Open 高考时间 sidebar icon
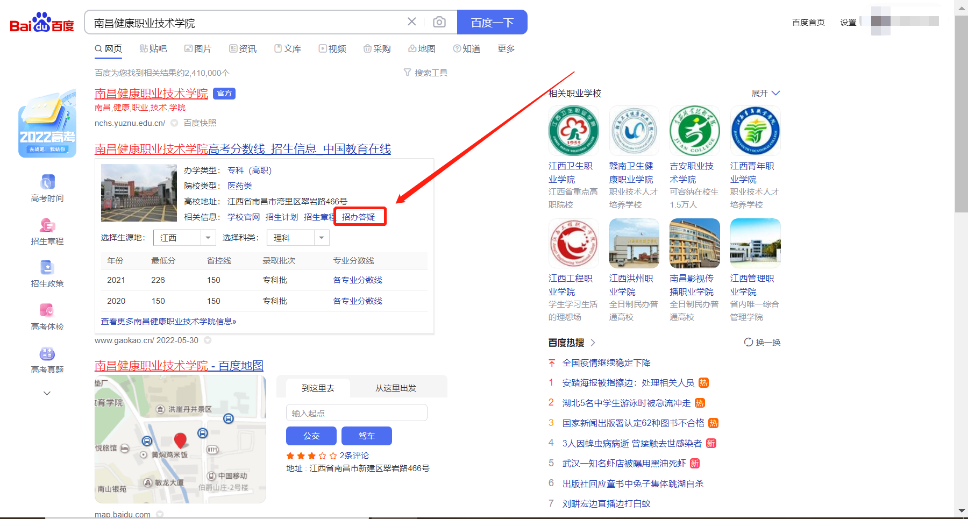This screenshot has width=968, height=519. 47,188
